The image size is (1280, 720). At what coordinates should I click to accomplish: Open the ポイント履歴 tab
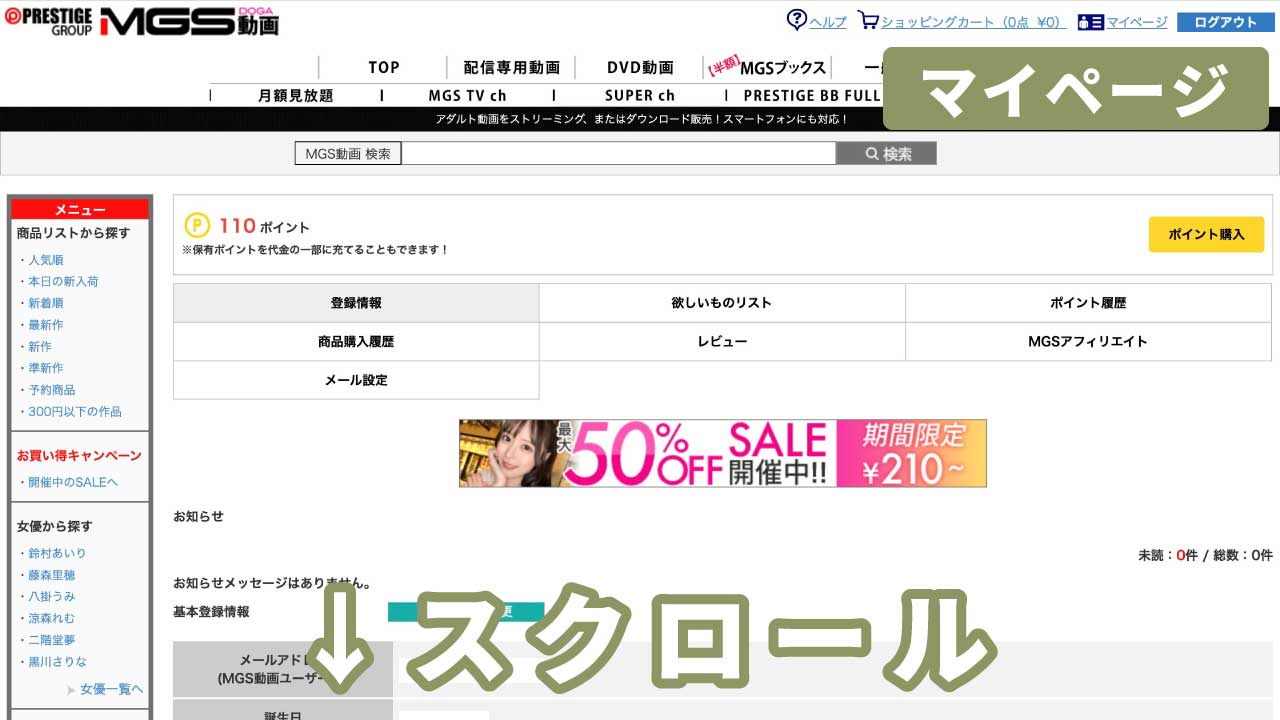(x=1086, y=302)
